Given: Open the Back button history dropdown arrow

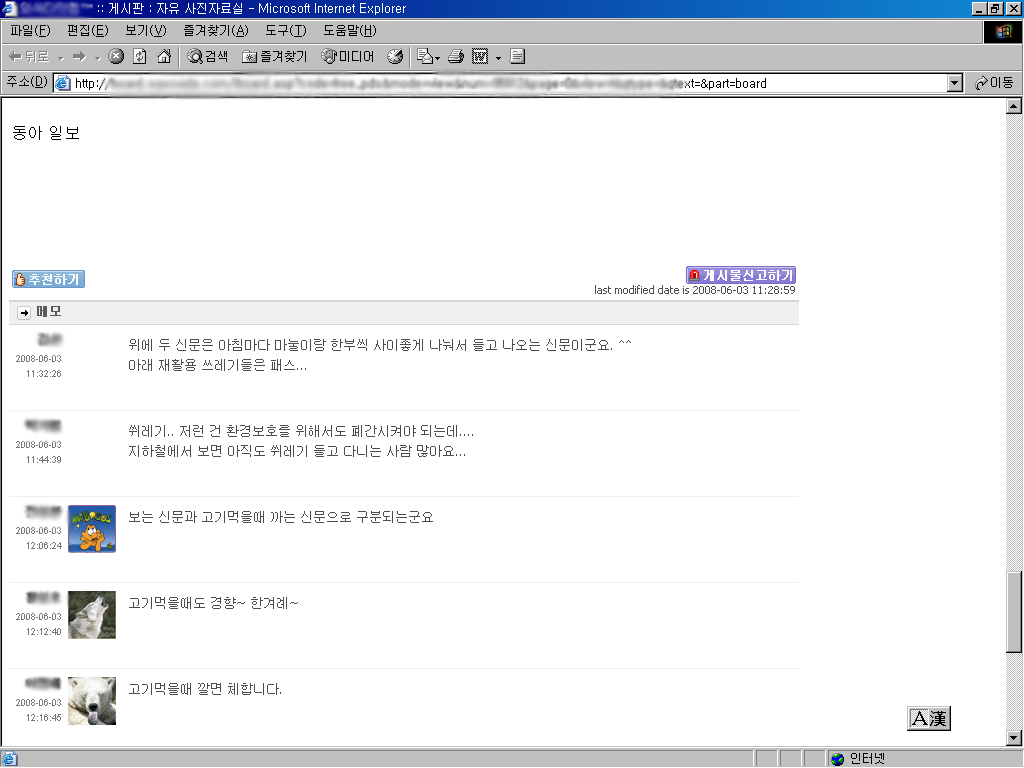Looking at the screenshot, I should pos(60,58).
